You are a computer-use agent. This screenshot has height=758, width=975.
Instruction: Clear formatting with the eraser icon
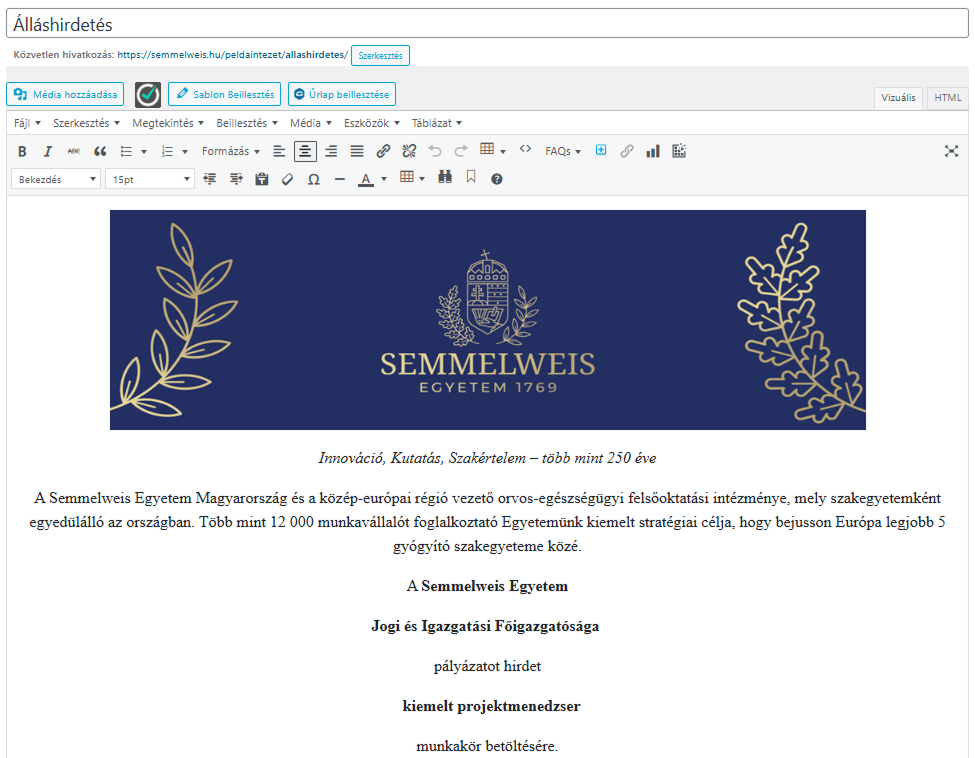(287, 179)
